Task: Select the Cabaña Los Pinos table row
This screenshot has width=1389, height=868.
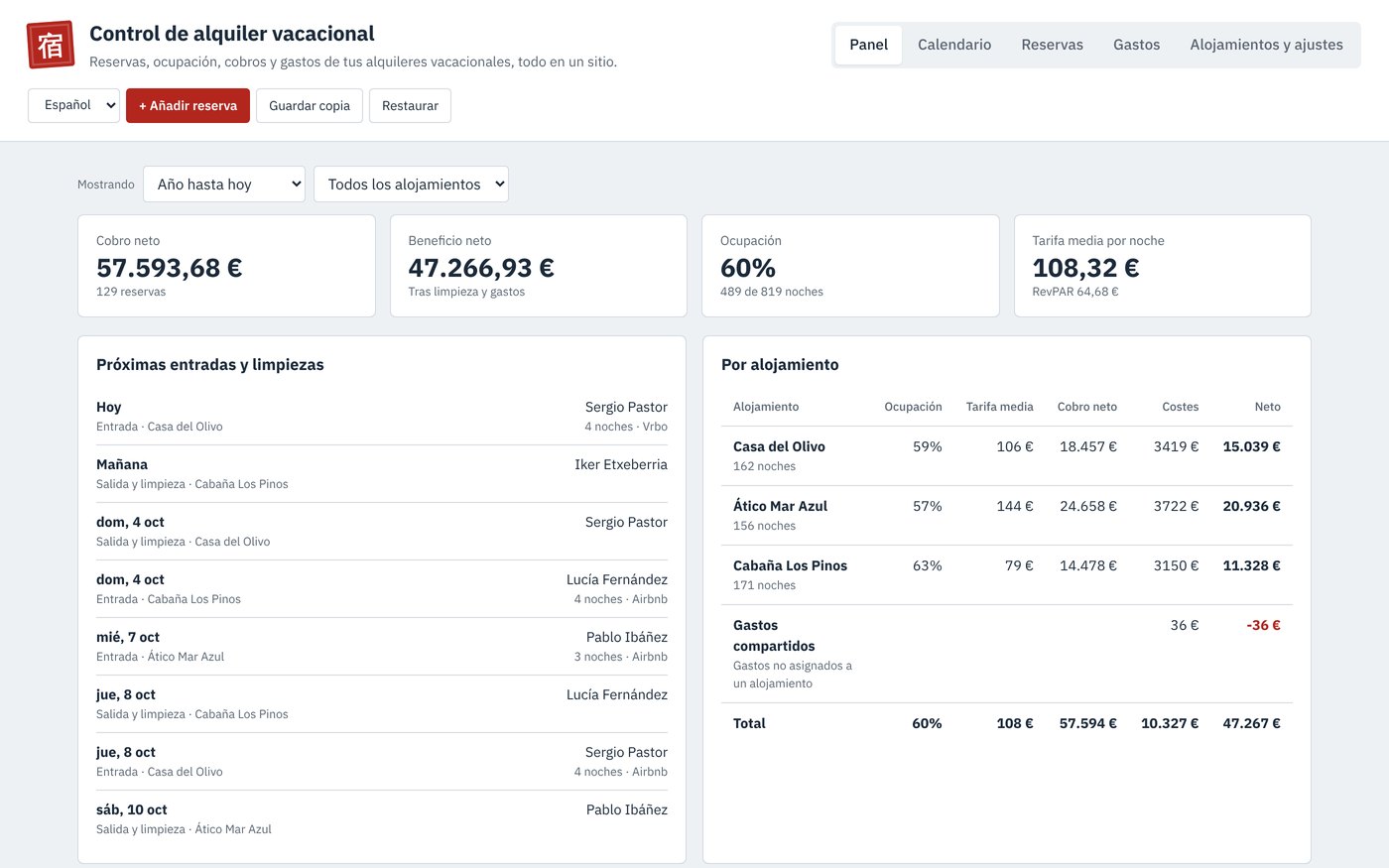Action: [1006, 574]
